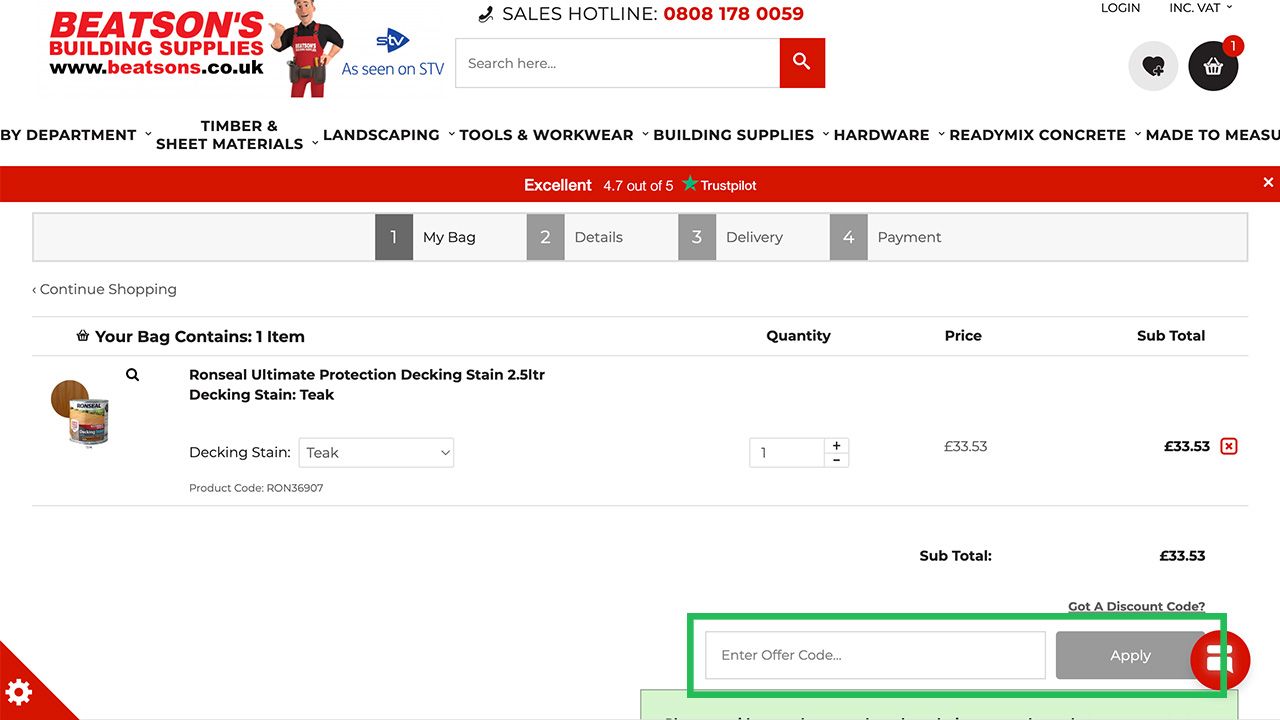Click the Beatson's Building Supplies logo
This screenshot has height=720, width=1280.
pos(157,44)
